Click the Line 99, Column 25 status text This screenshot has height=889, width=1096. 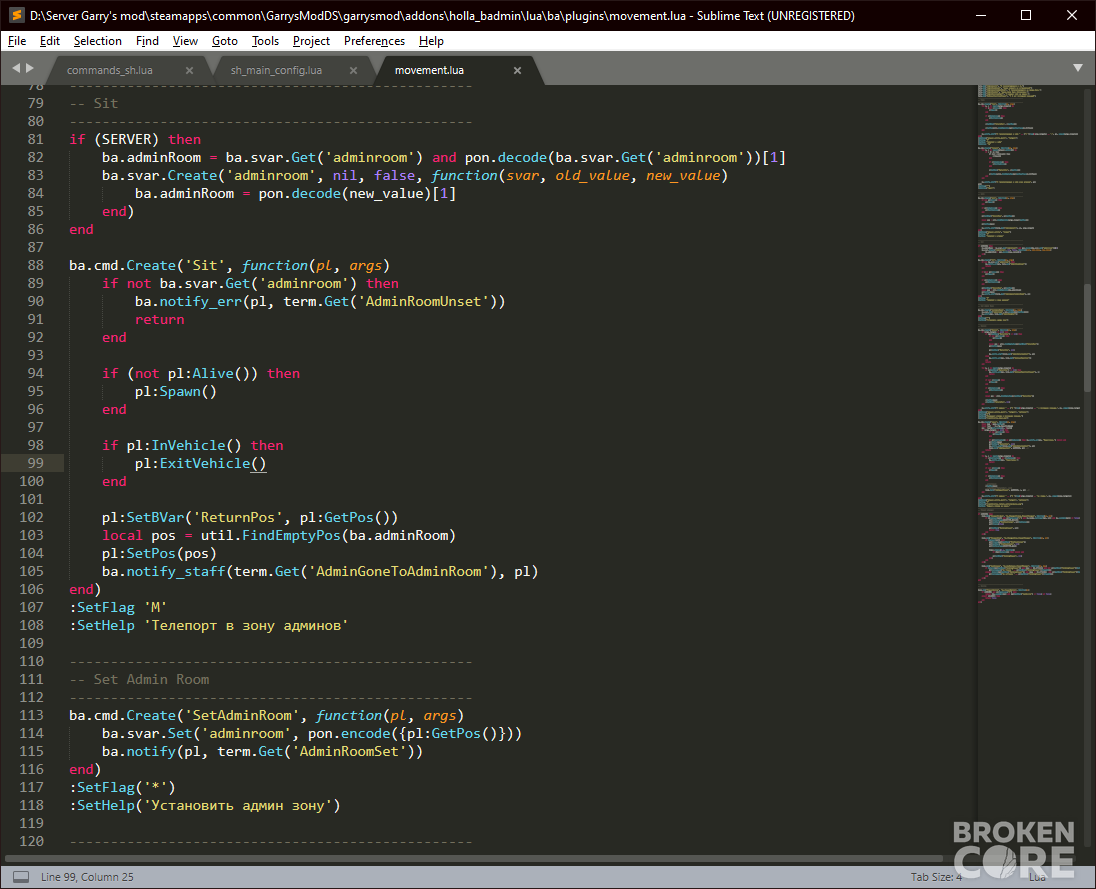87,876
